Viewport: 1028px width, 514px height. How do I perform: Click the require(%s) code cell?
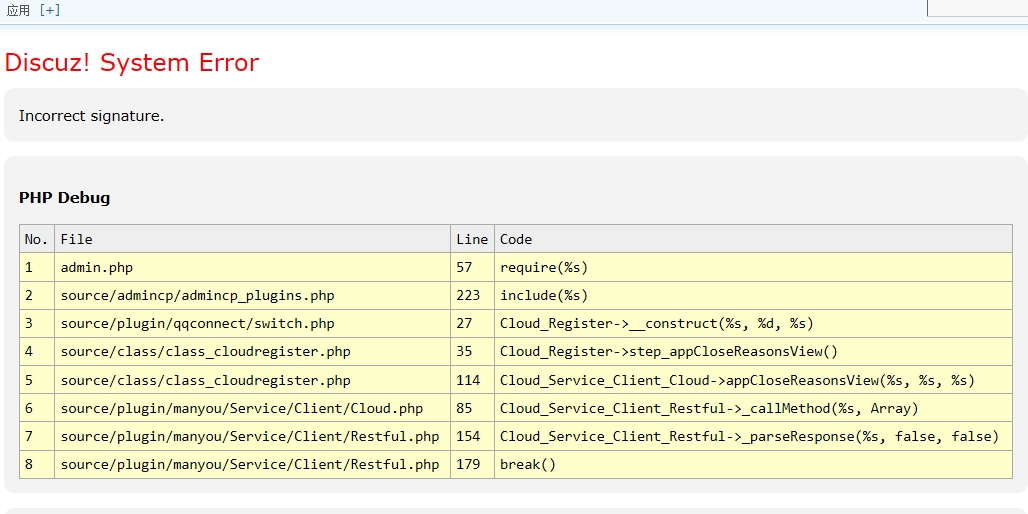click(544, 267)
